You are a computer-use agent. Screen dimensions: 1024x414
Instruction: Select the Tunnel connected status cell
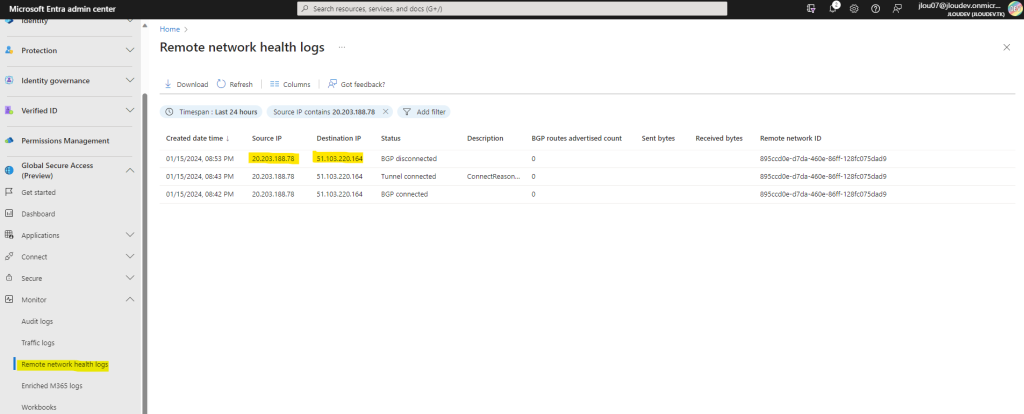click(x=408, y=176)
